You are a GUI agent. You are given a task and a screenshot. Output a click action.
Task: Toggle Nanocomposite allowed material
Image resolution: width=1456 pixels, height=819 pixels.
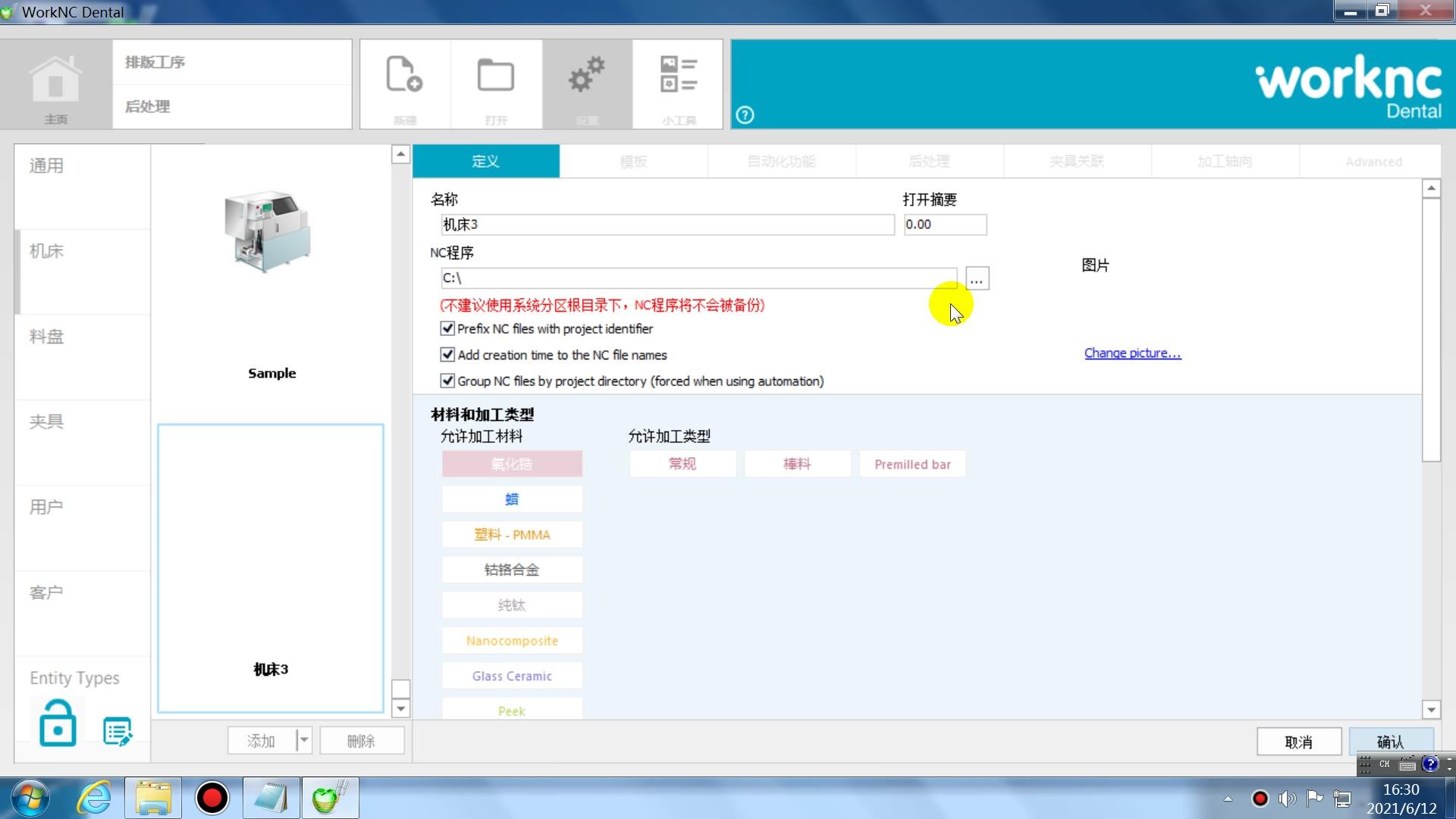pyautogui.click(x=512, y=641)
